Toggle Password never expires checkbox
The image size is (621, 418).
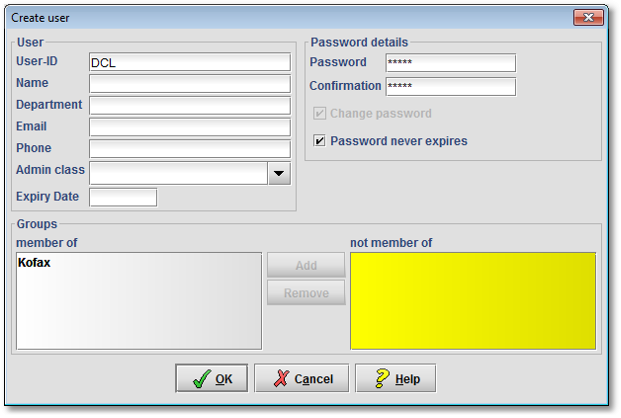[x=321, y=141]
